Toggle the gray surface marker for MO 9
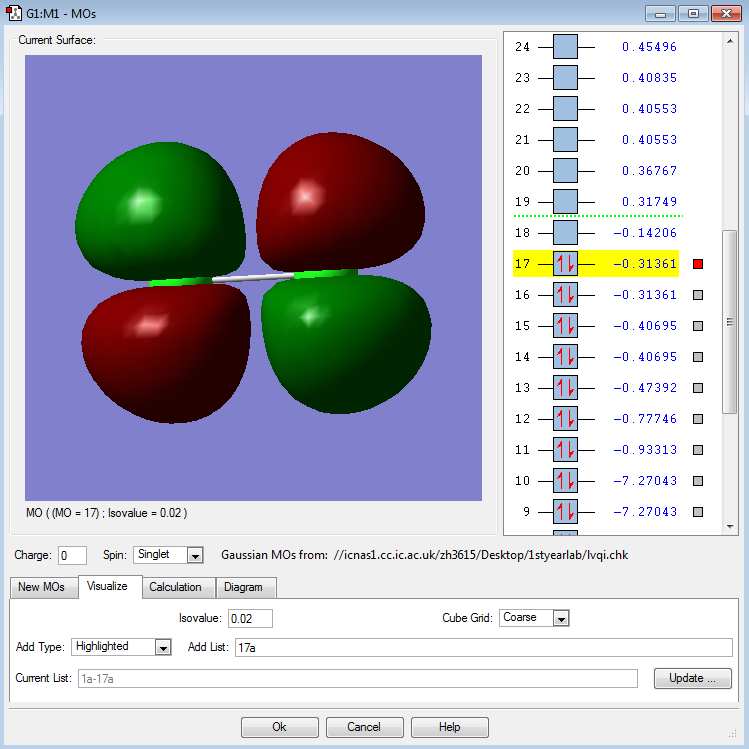The width and height of the screenshot is (749, 749). pyautogui.click(x=698, y=512)
